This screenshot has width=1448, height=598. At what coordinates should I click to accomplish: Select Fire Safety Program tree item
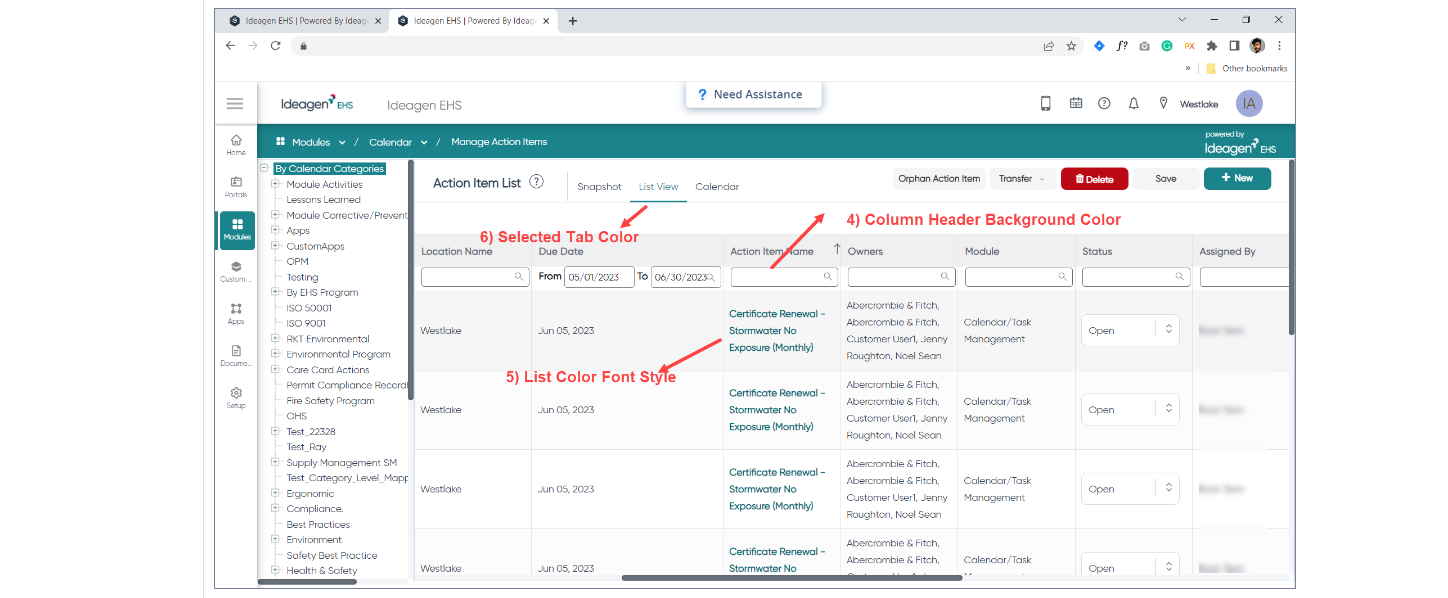coord(330,401)
